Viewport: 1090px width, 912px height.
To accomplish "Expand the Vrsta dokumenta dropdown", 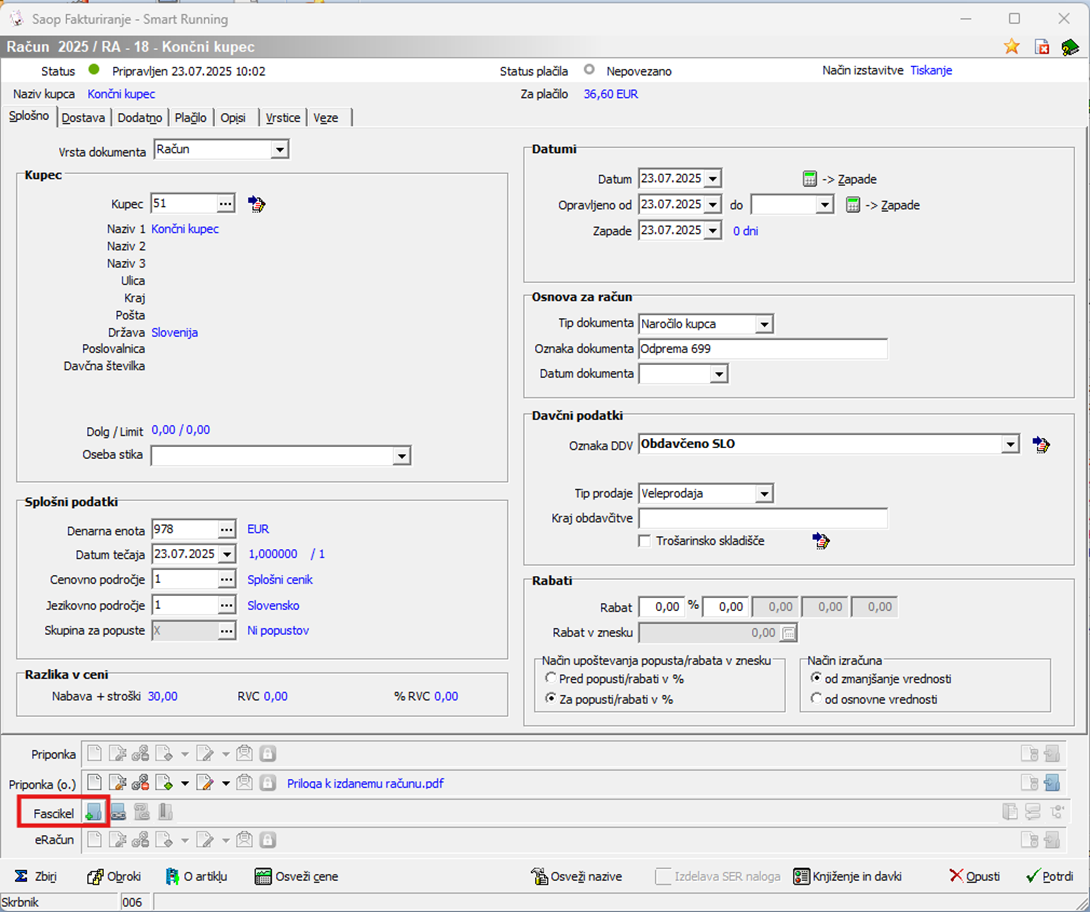I will [x=280, y=150].
